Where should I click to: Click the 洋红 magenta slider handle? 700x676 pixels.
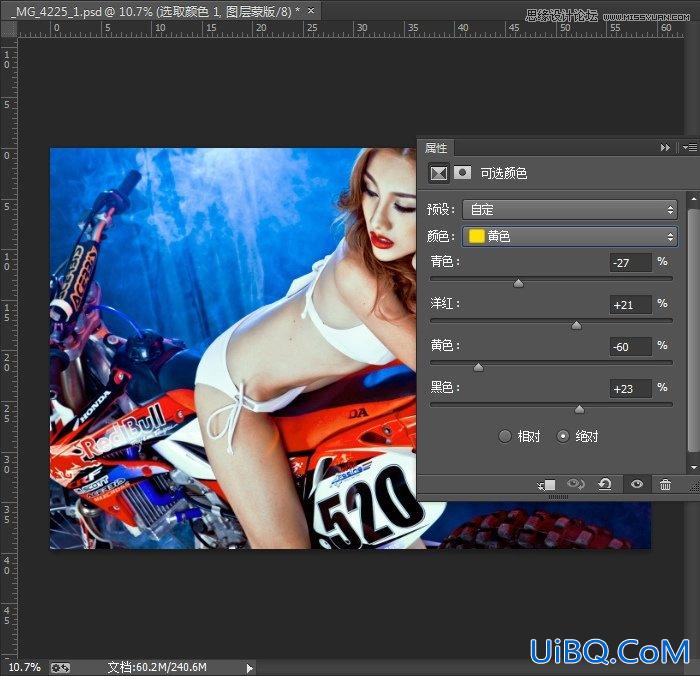tap(576, 325)
